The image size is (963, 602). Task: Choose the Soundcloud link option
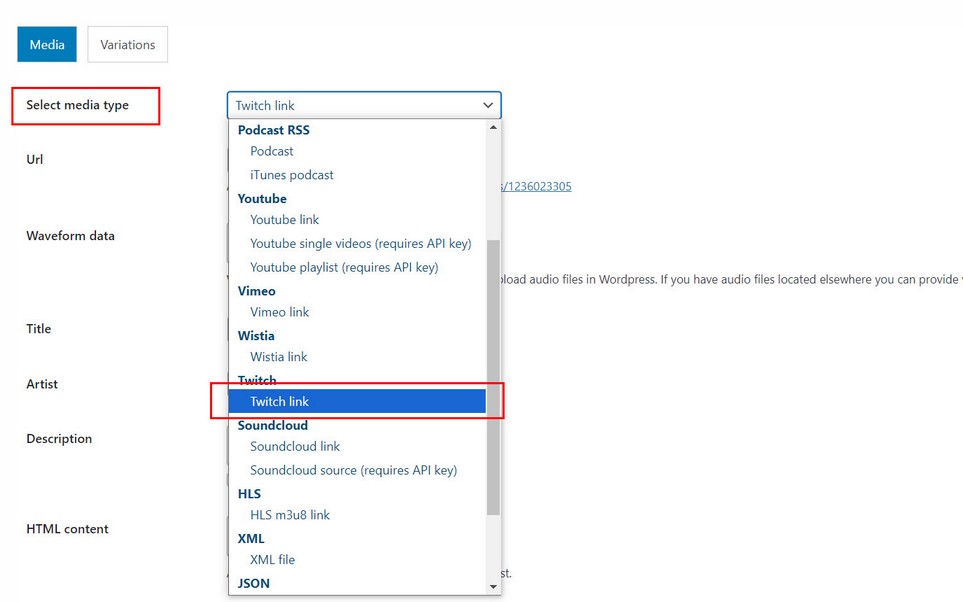[357, 447]
